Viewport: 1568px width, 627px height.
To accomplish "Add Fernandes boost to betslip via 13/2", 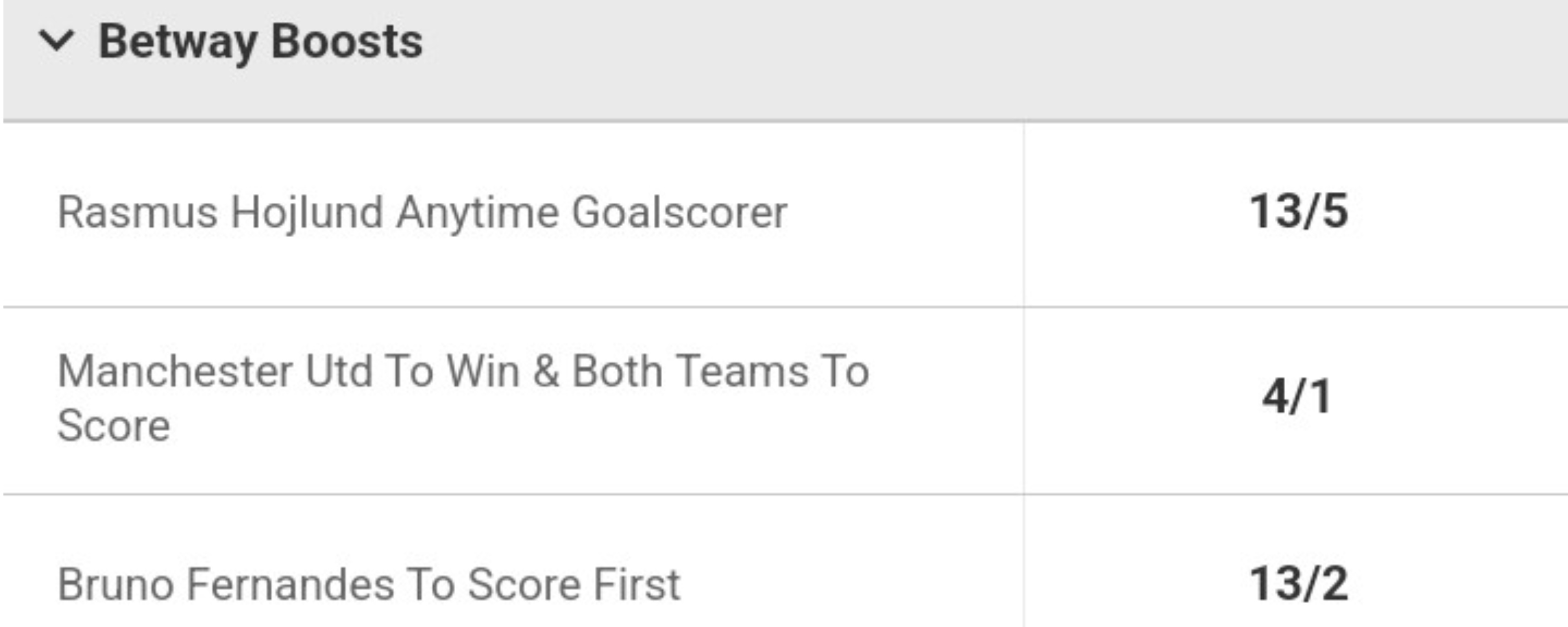I will tap(1298, 583).
